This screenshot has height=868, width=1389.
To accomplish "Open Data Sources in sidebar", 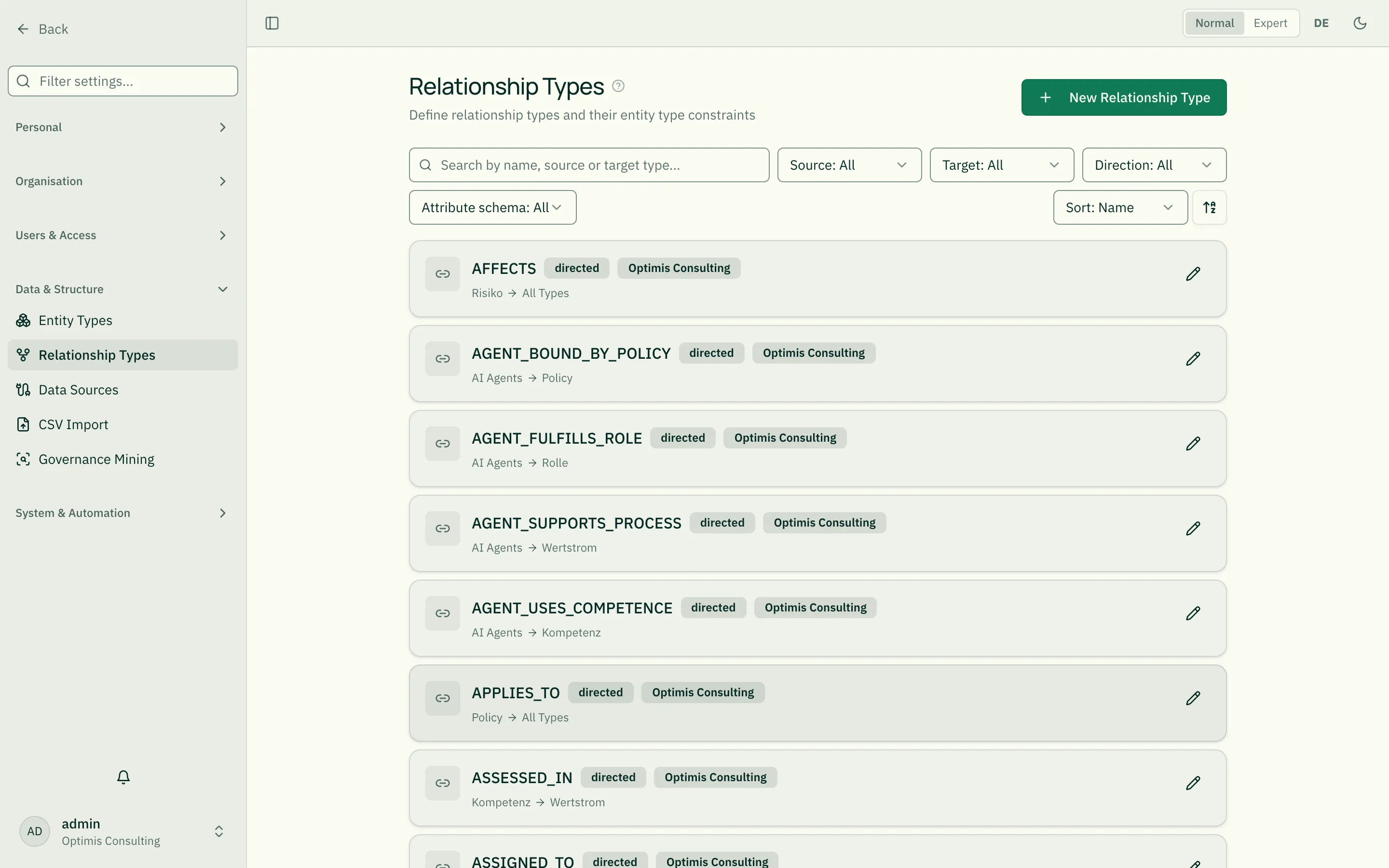I will pyautogui.click(x=123, y=390).
